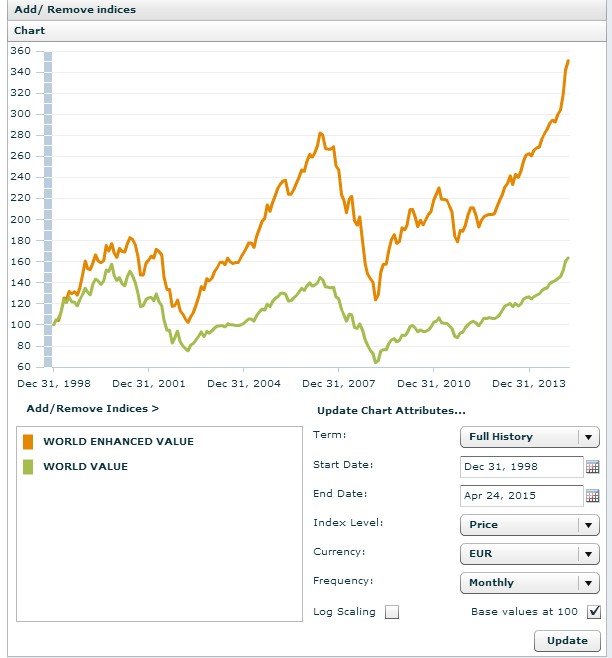Click the Start Date input field
Image resolution: width=612 pixels, height=658 pixels.
(520, 467)
